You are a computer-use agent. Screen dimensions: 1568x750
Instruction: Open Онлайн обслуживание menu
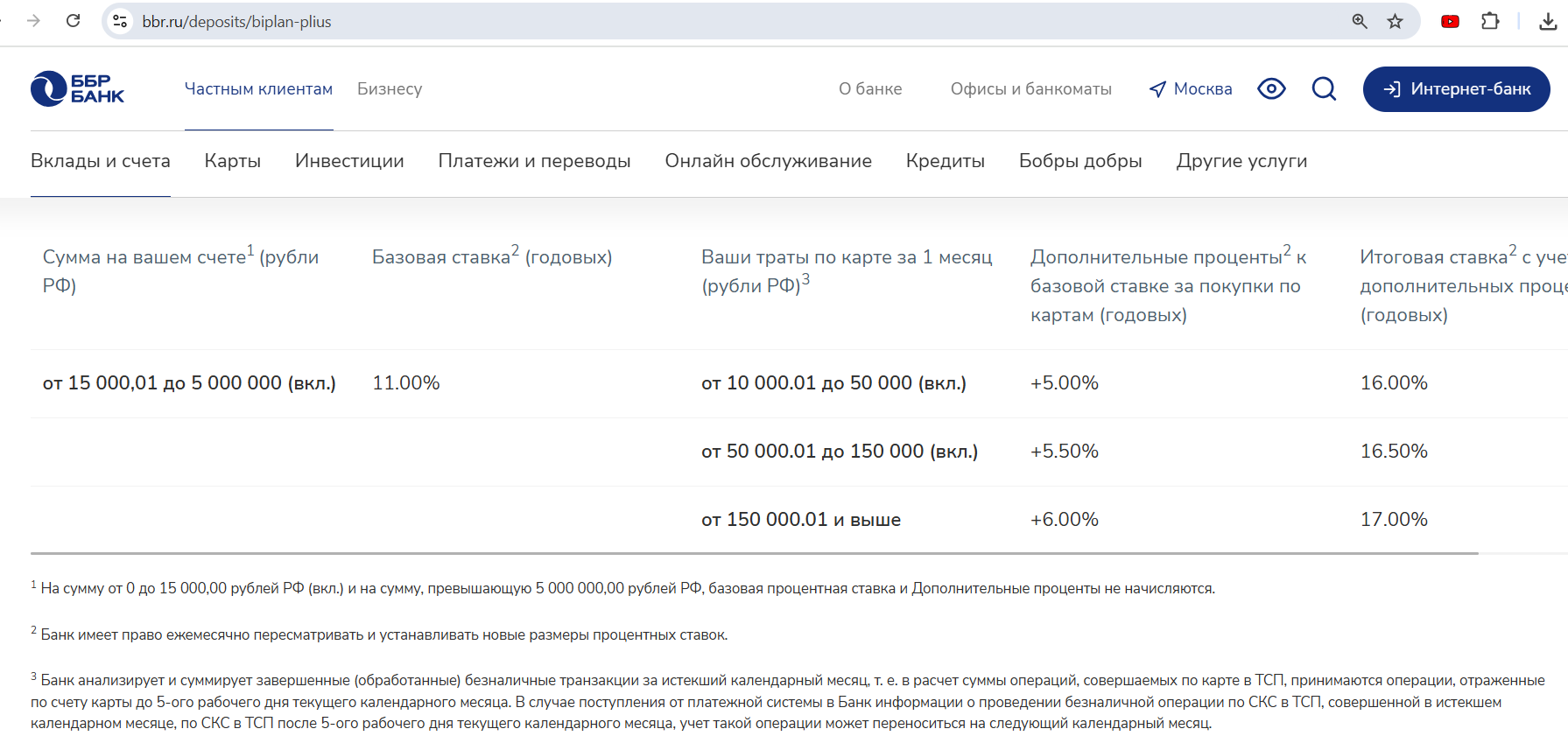[x=768, y=161]
